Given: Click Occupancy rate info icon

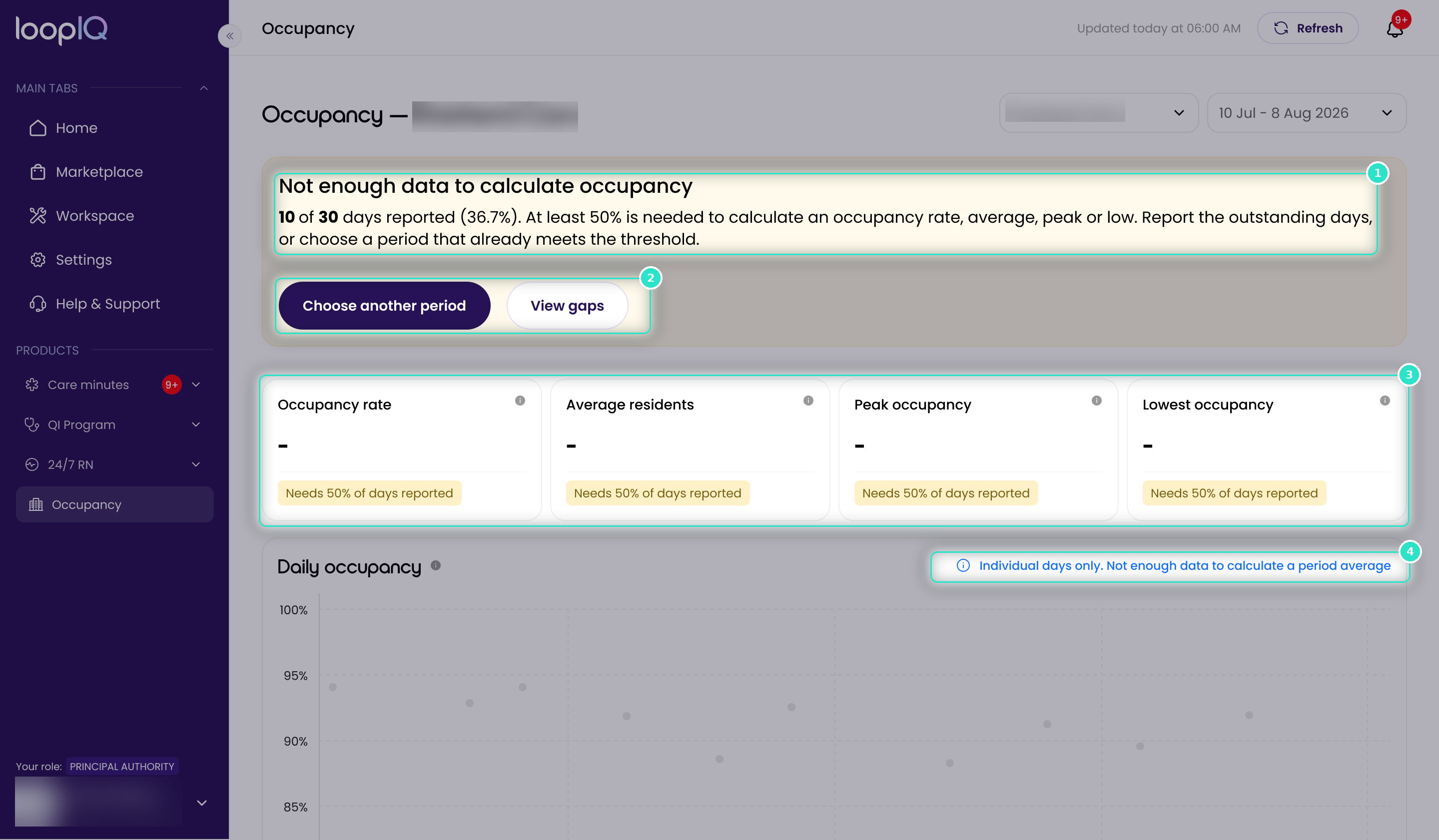Looking at the screenshot, I should tap(520, 401).
